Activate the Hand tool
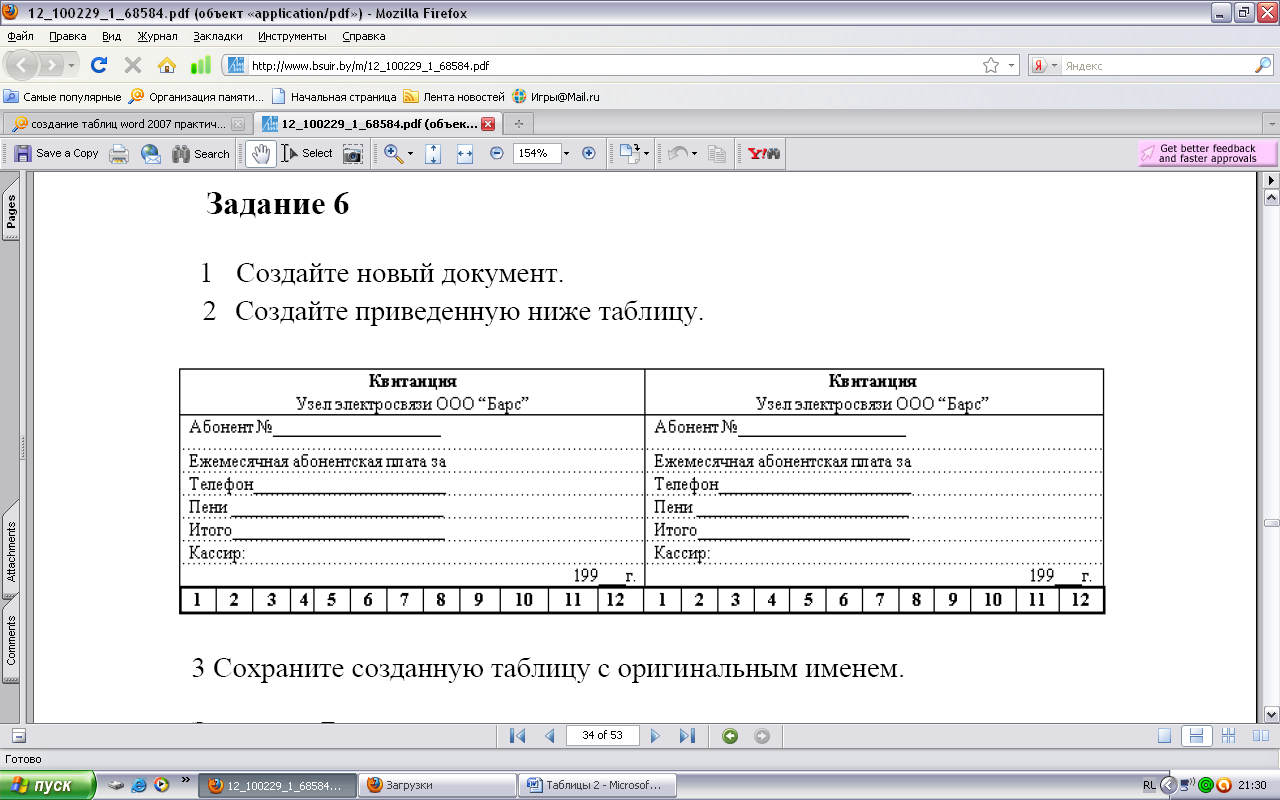Image resolution: width=1280 pixels, height=800 pixels. click(262, 153)
